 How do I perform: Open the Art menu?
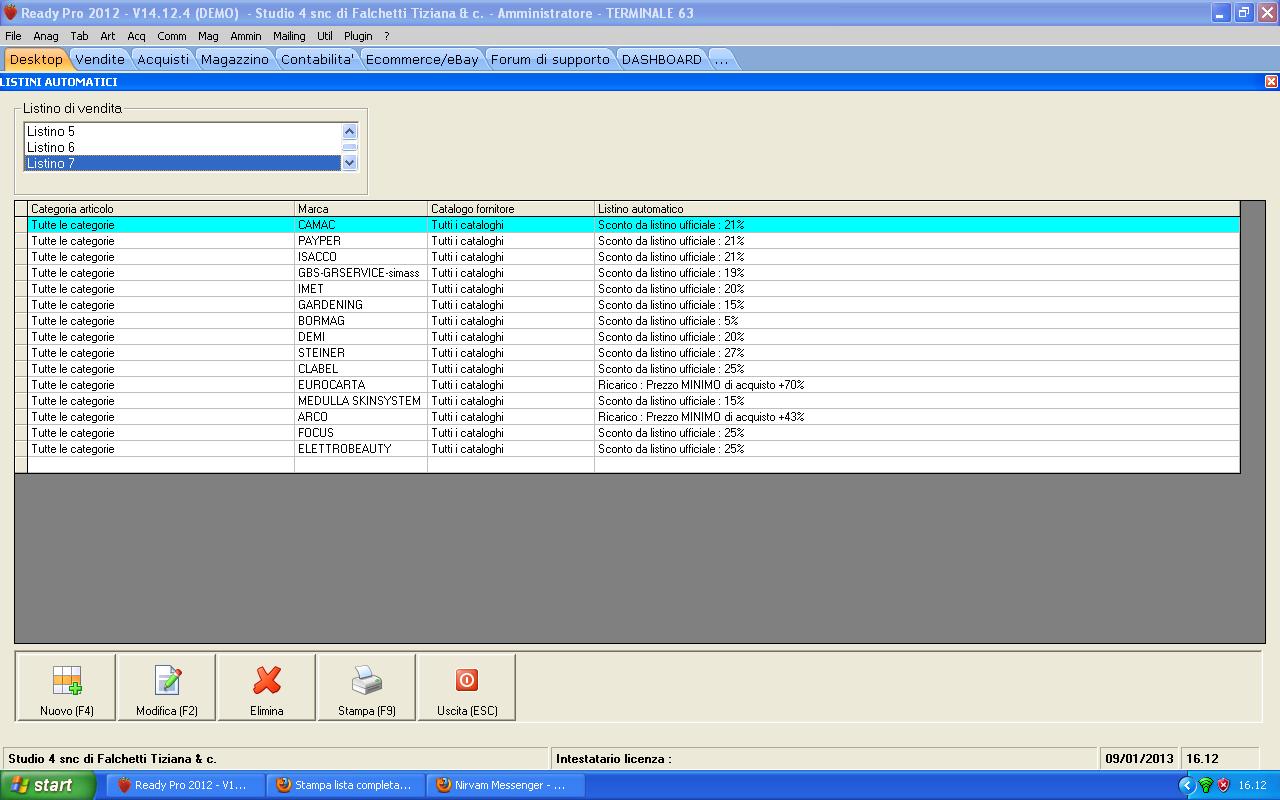click(x=108, y=36)
